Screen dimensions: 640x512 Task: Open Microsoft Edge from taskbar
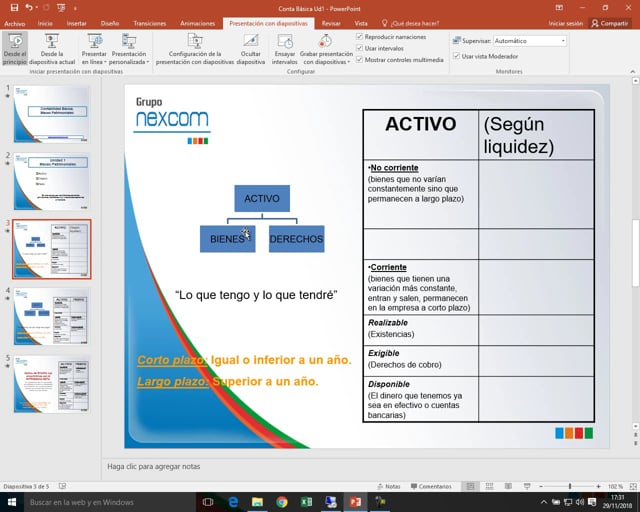[233, 502]
